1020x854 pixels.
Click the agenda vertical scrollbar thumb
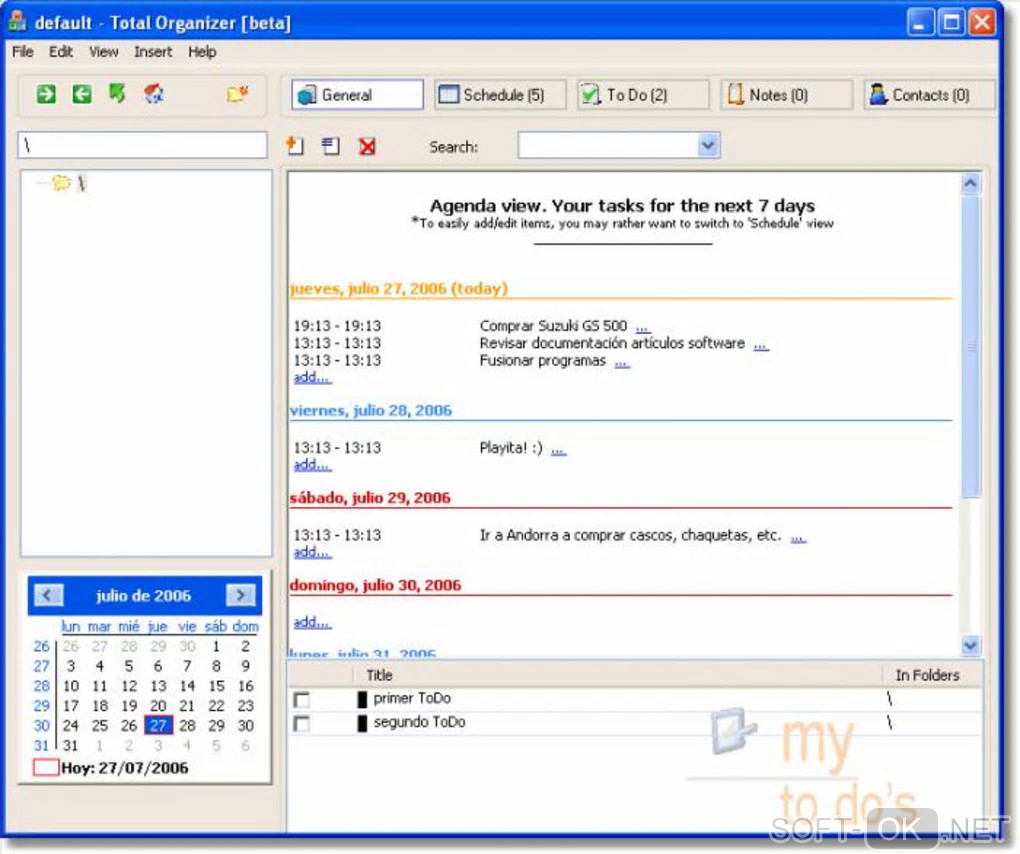pos(970,346)
